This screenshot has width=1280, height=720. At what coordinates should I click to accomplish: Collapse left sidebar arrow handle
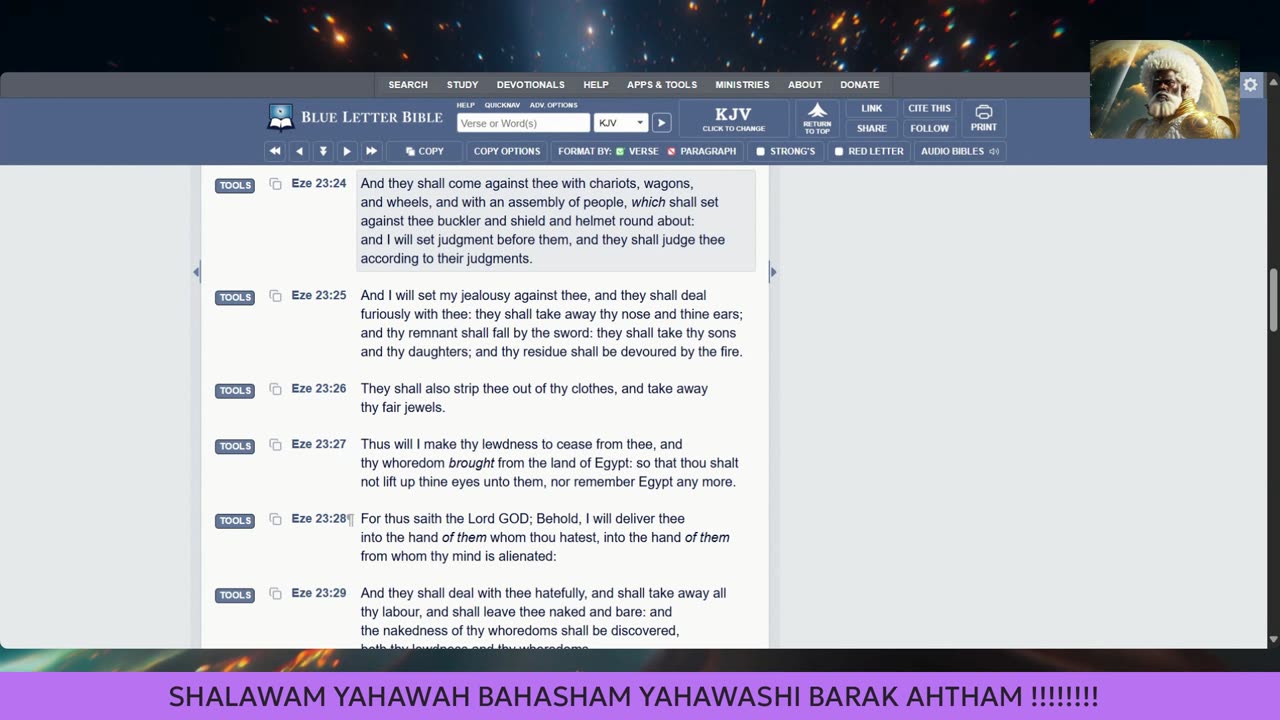196,272
